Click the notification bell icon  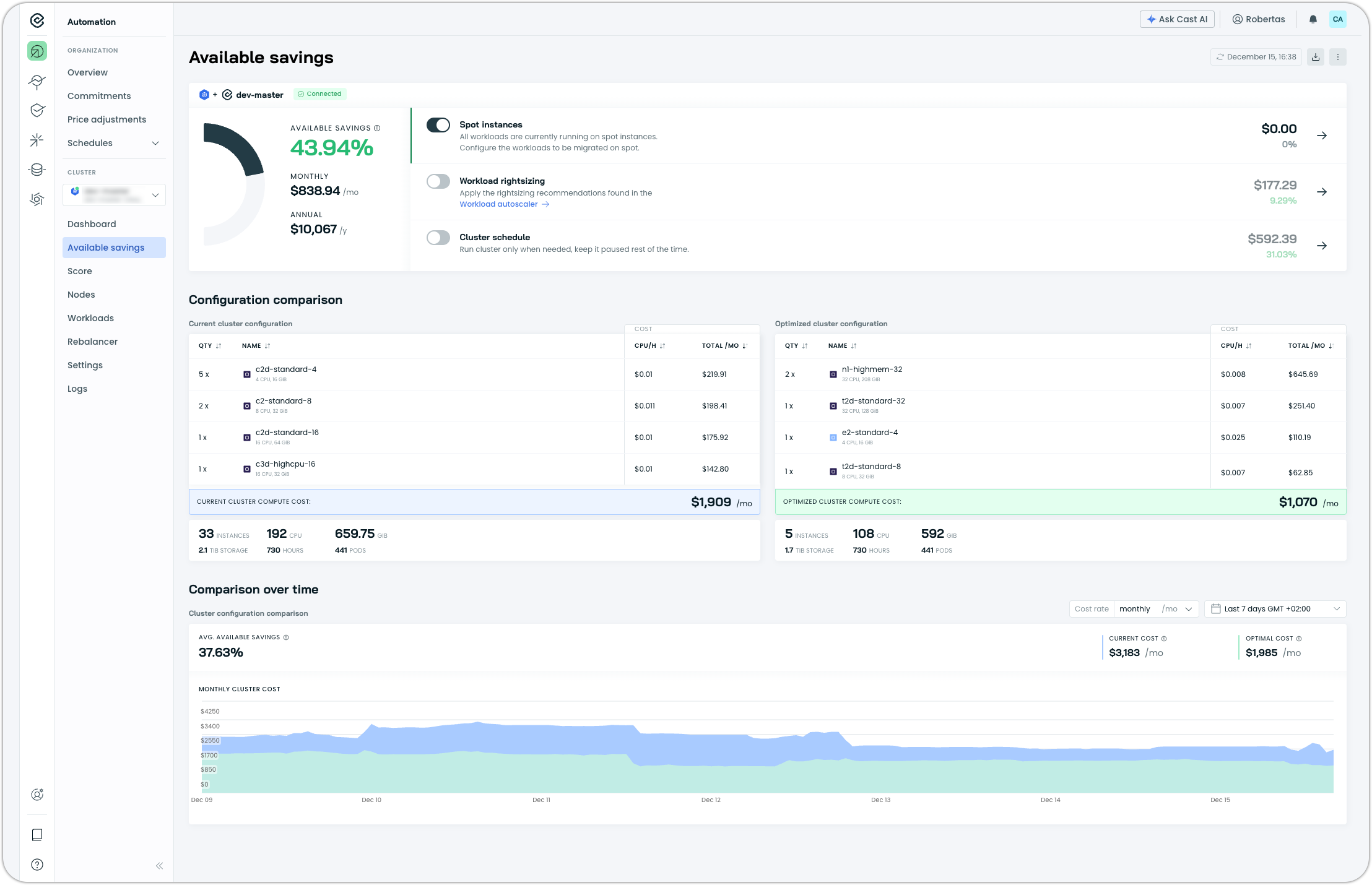tap(1313, 19)
